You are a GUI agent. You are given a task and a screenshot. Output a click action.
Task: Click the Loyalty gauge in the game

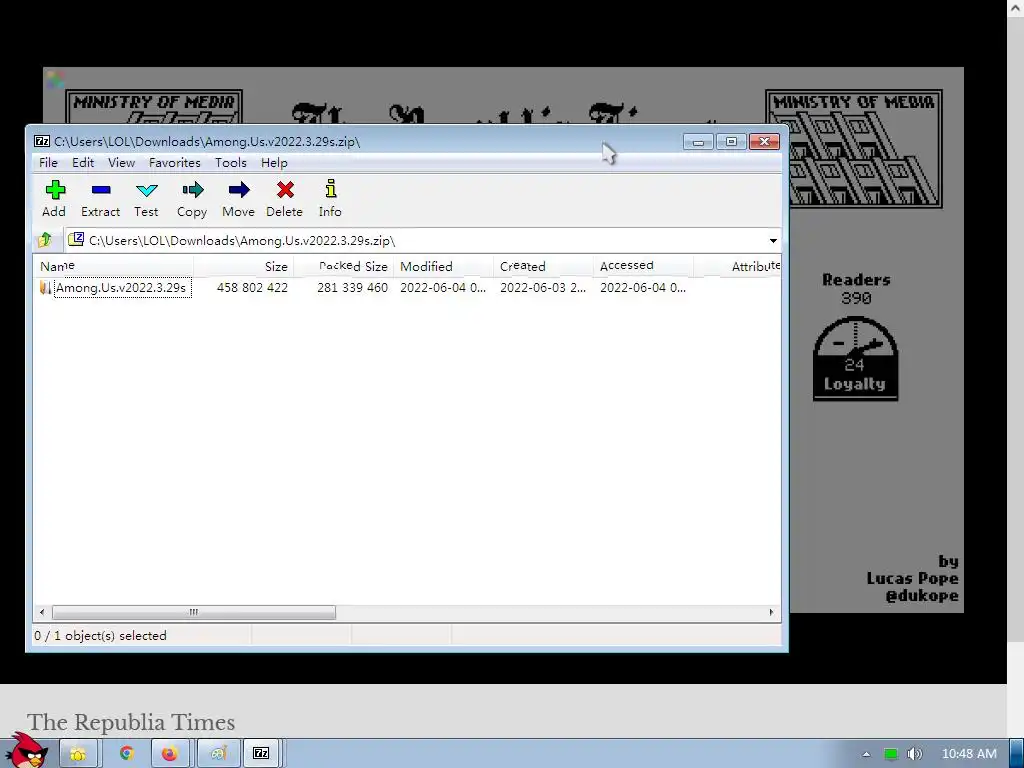pos(855,358)
